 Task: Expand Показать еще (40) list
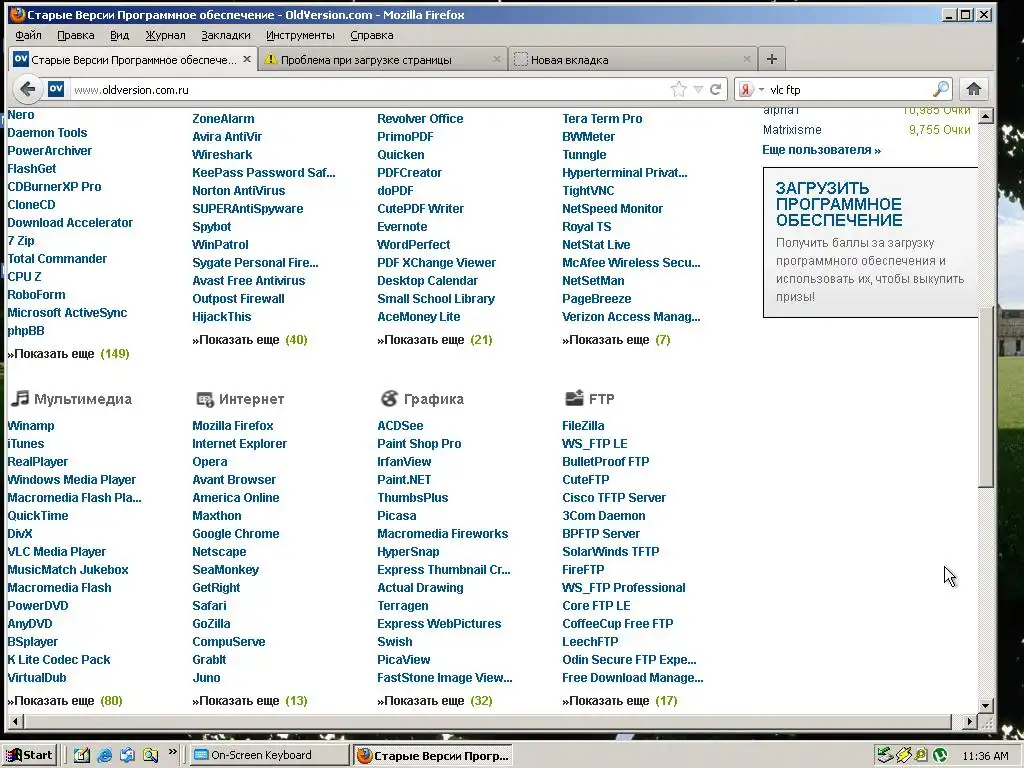point(249,340)
